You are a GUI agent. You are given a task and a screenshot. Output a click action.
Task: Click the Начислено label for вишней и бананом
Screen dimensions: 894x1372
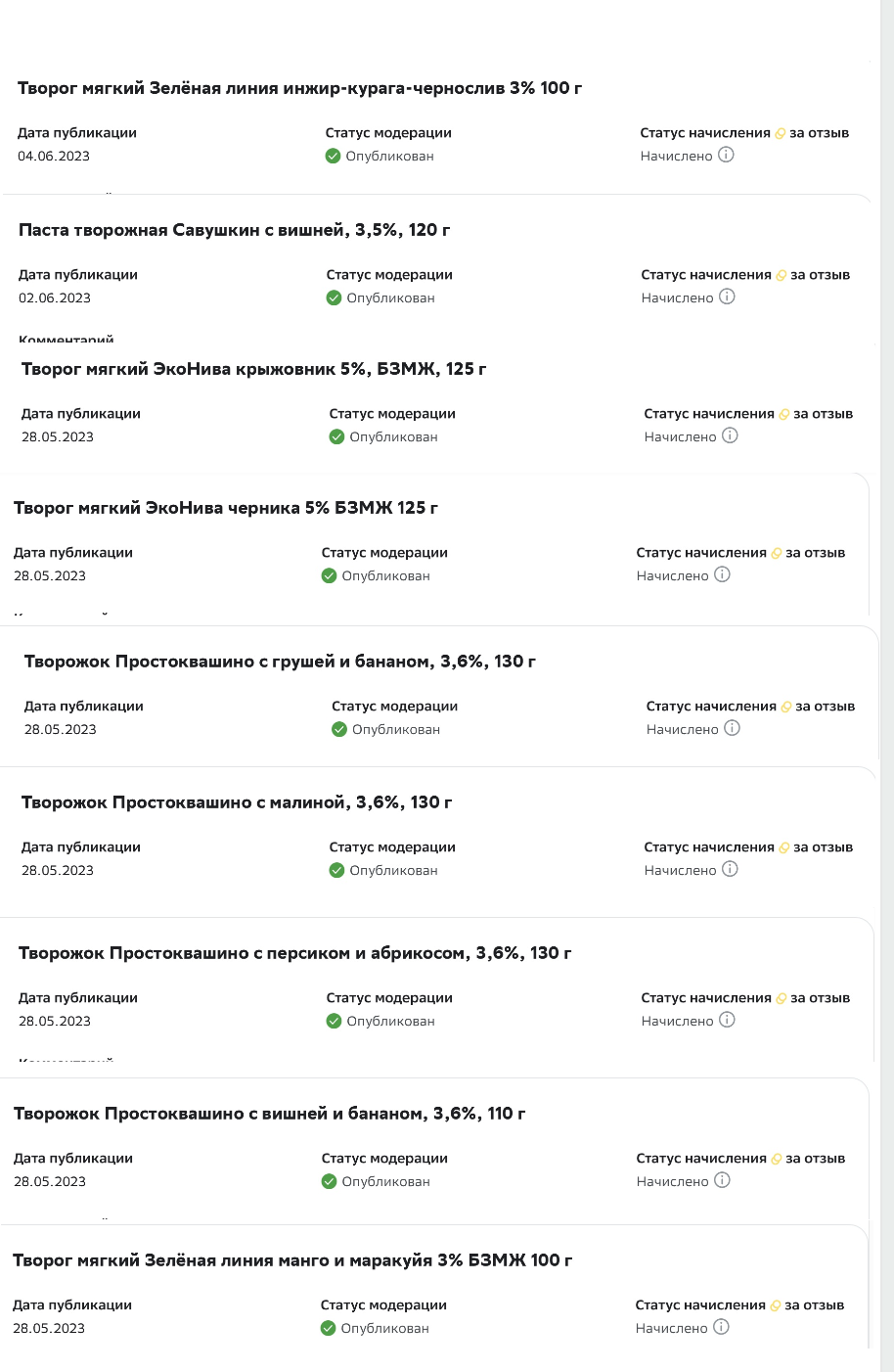coord(672,1181)
